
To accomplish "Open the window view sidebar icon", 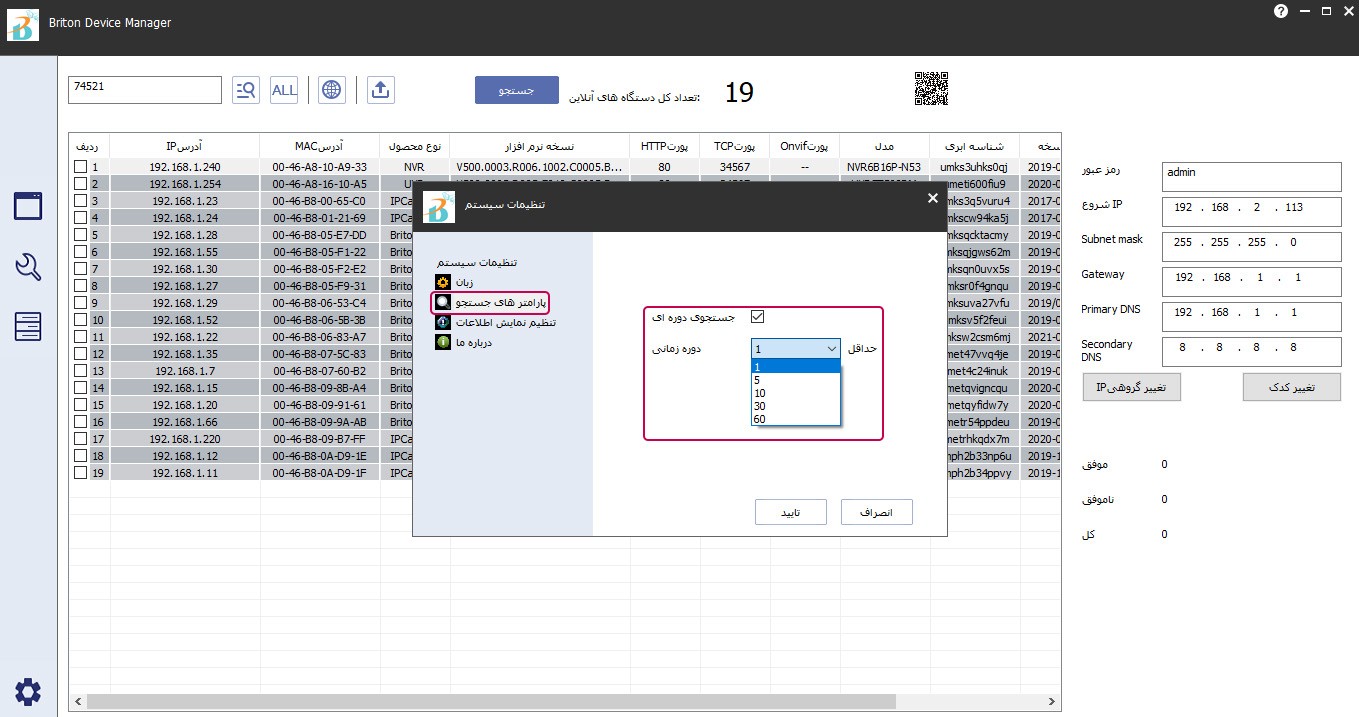I will 28,206.
